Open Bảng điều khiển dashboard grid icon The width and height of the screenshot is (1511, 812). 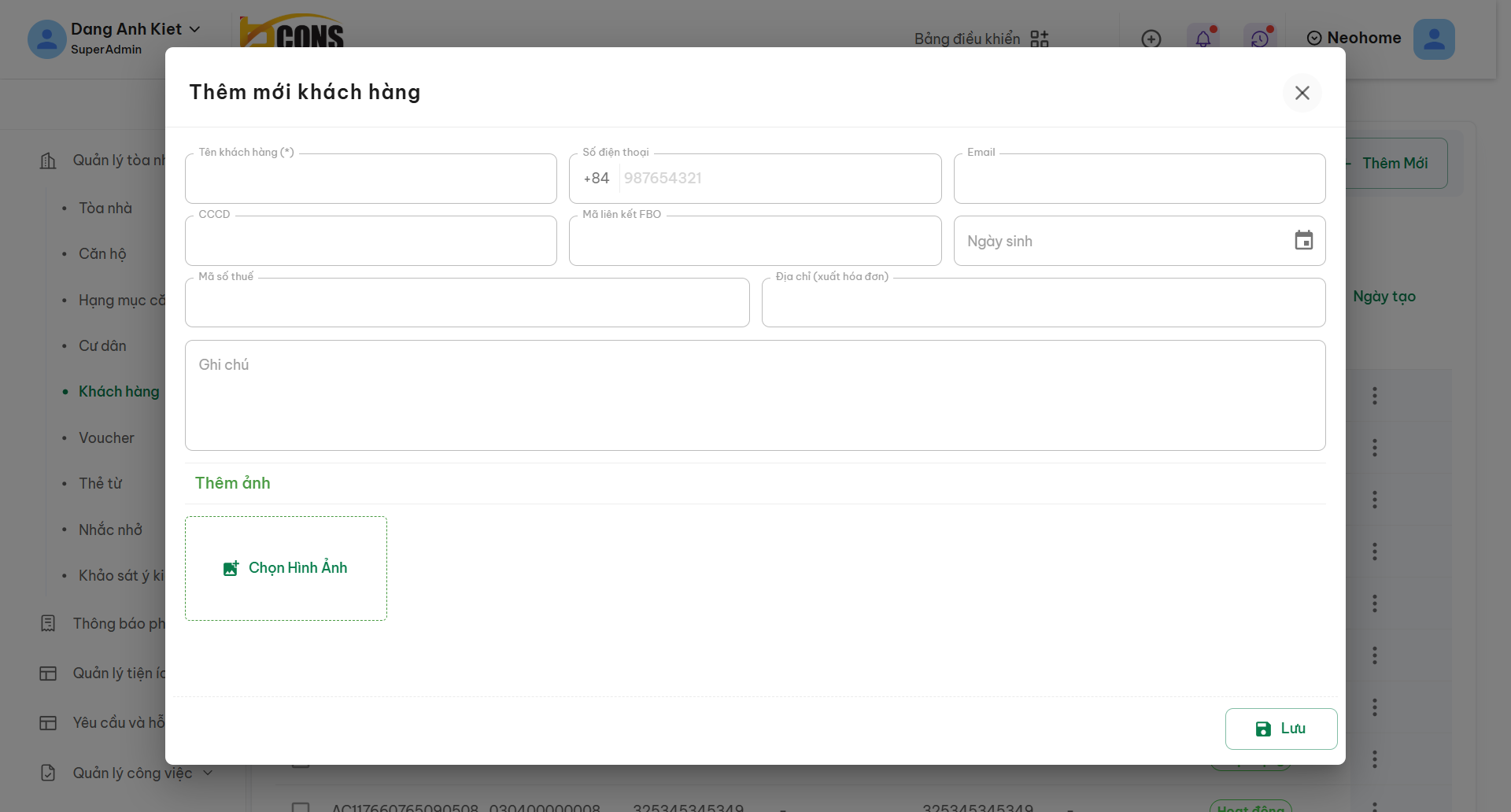1039,39
